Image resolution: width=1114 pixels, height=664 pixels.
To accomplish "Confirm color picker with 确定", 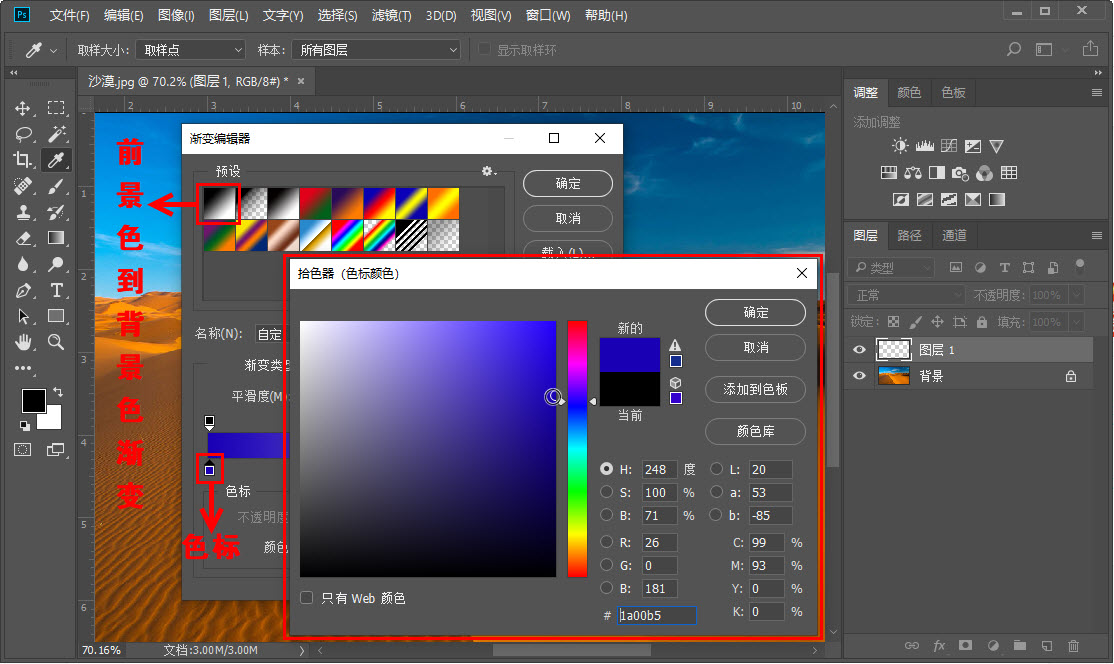I will tap(755, 312).
